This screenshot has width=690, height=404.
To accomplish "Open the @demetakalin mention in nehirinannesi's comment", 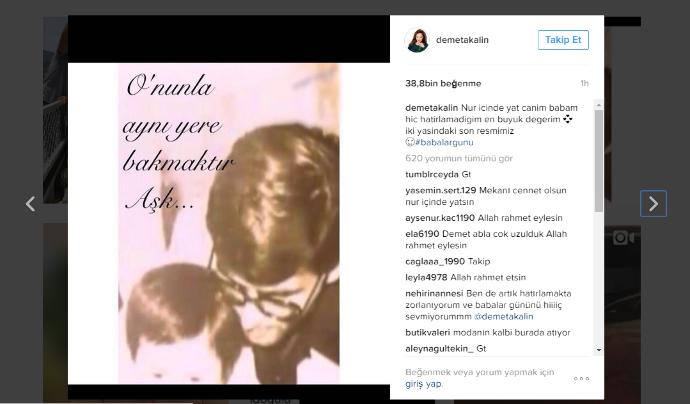I will pos(503,317).
